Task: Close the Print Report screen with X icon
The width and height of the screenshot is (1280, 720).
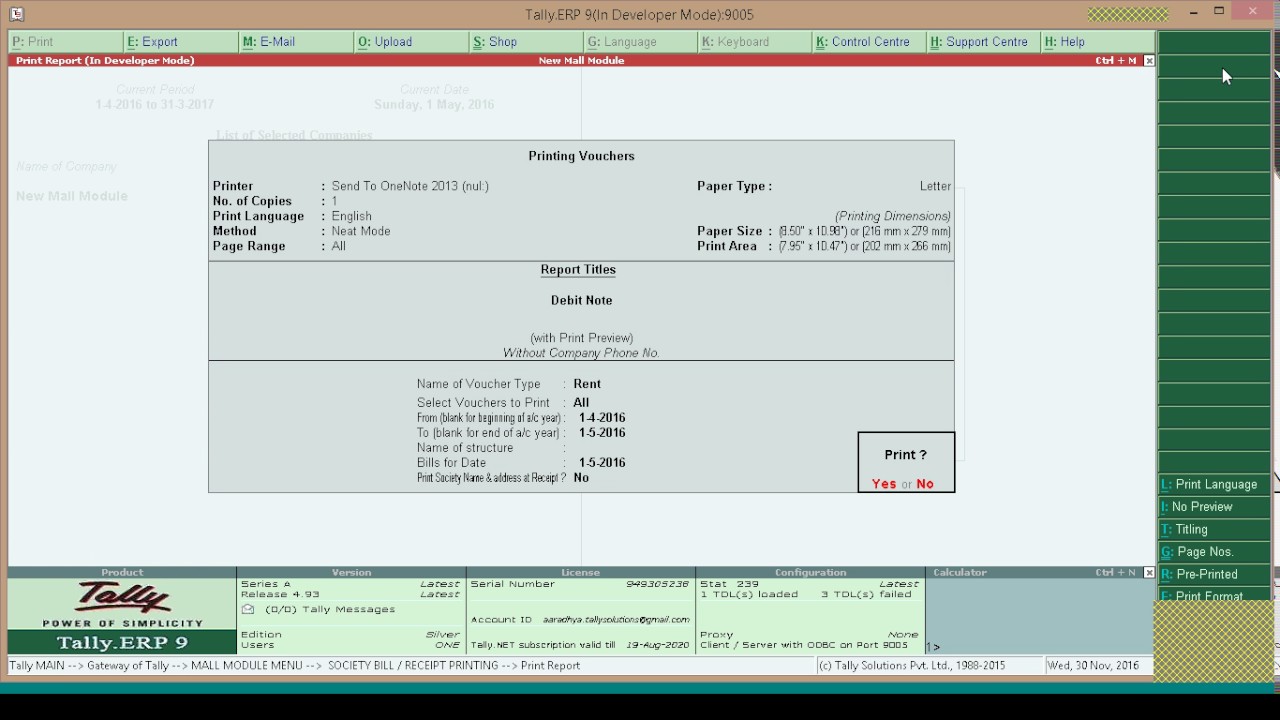Action: pos(1149,61)
